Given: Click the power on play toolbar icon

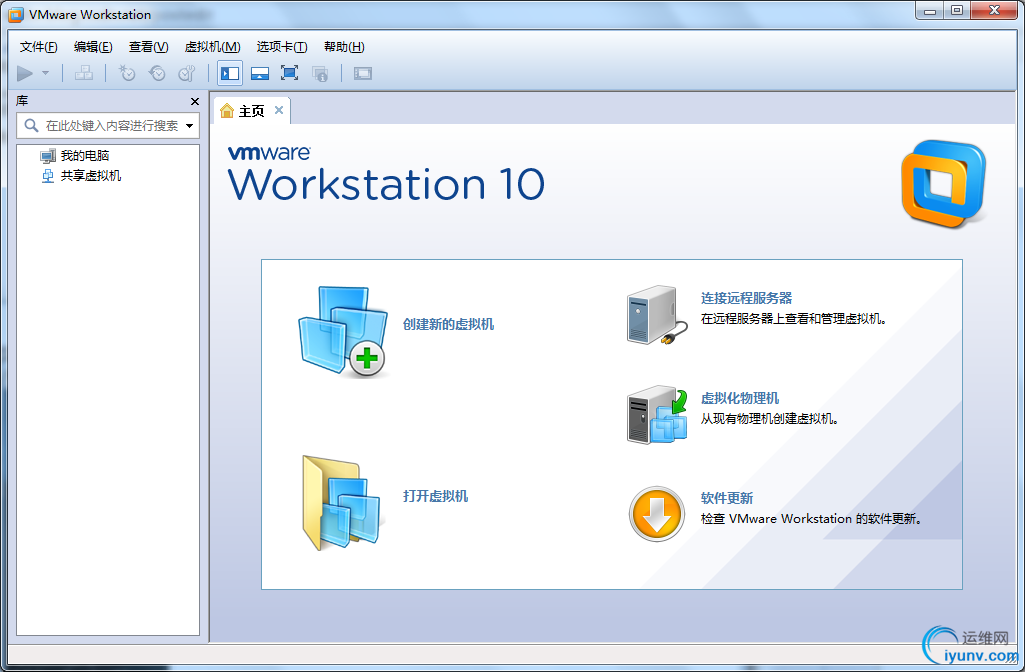Looking at the screenshot, I should 25,73.
